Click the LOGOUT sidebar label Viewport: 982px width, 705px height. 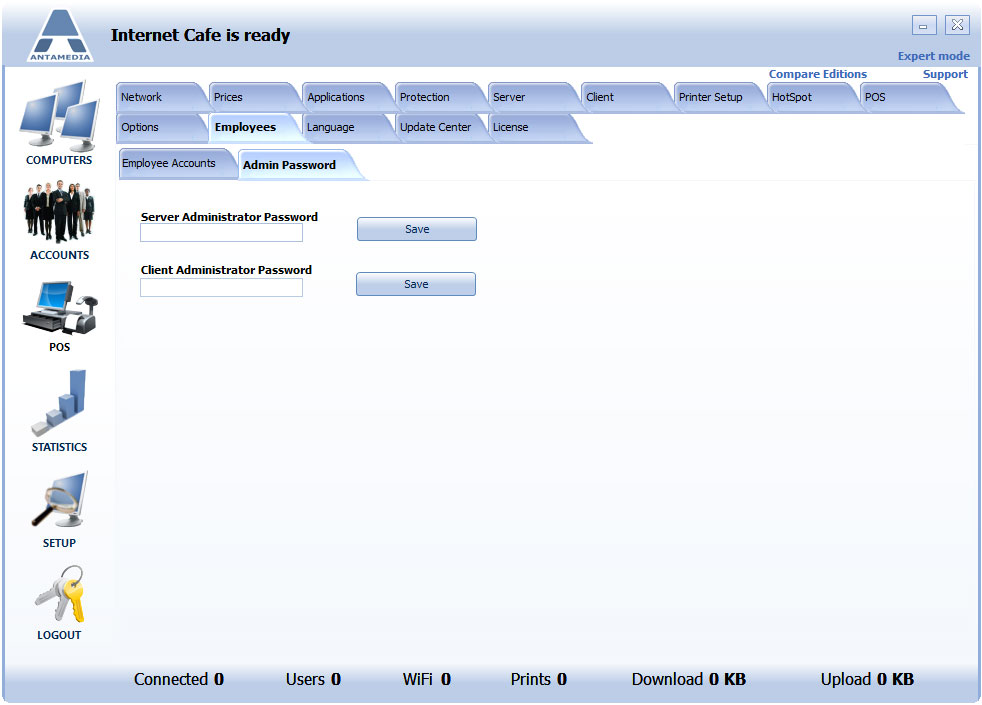59,635
